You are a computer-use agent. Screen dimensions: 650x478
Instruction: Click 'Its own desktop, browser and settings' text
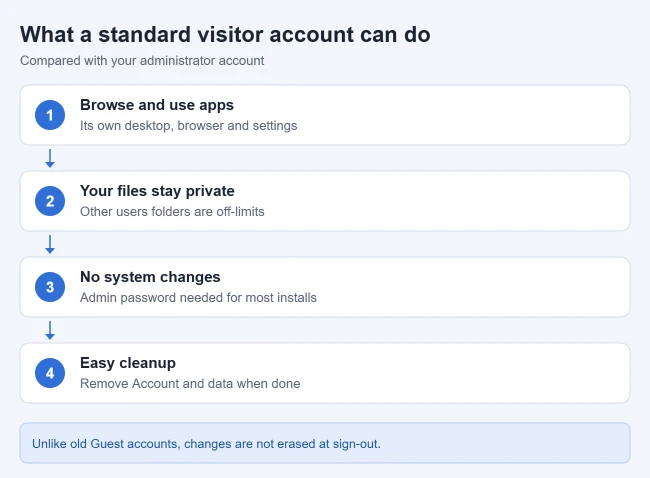click(x=189, y=126)
